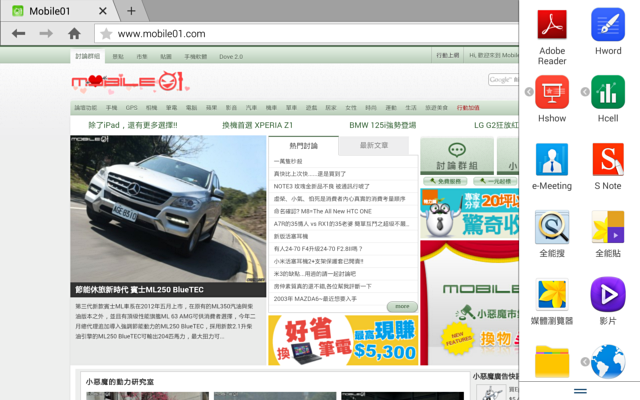The height and width of the screenshot is (400, 640).
Task: Open the yellow file manager folder app
Action: click(x=552, y=361)
